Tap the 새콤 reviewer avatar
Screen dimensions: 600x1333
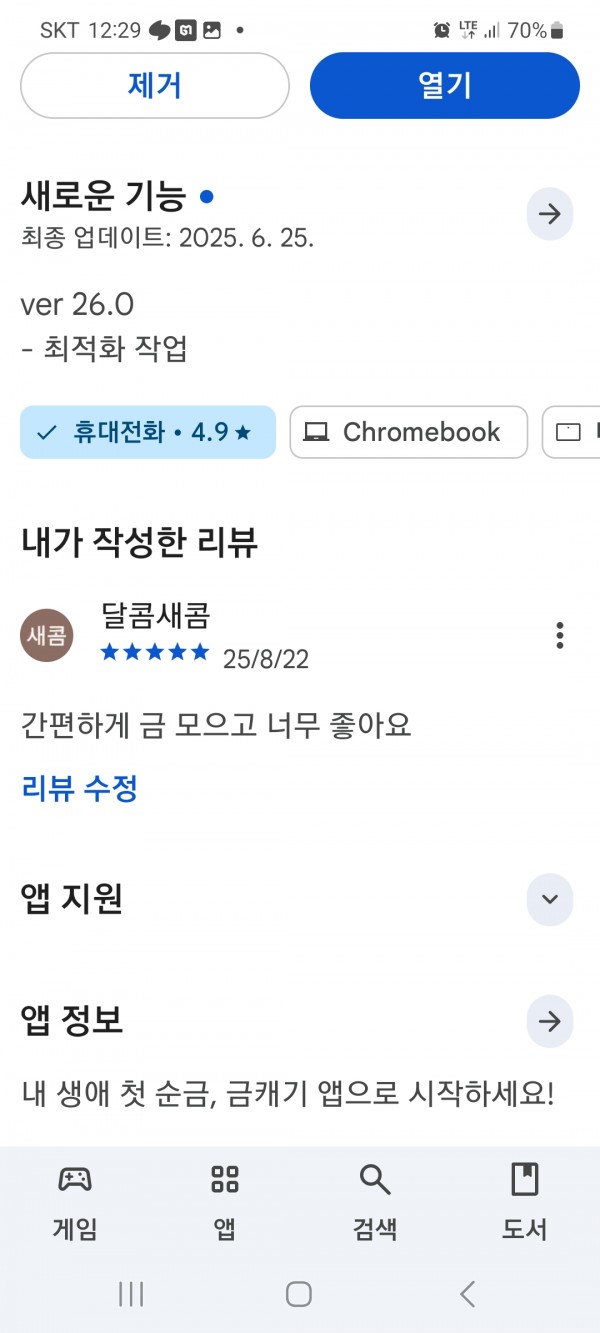point(47,635)
